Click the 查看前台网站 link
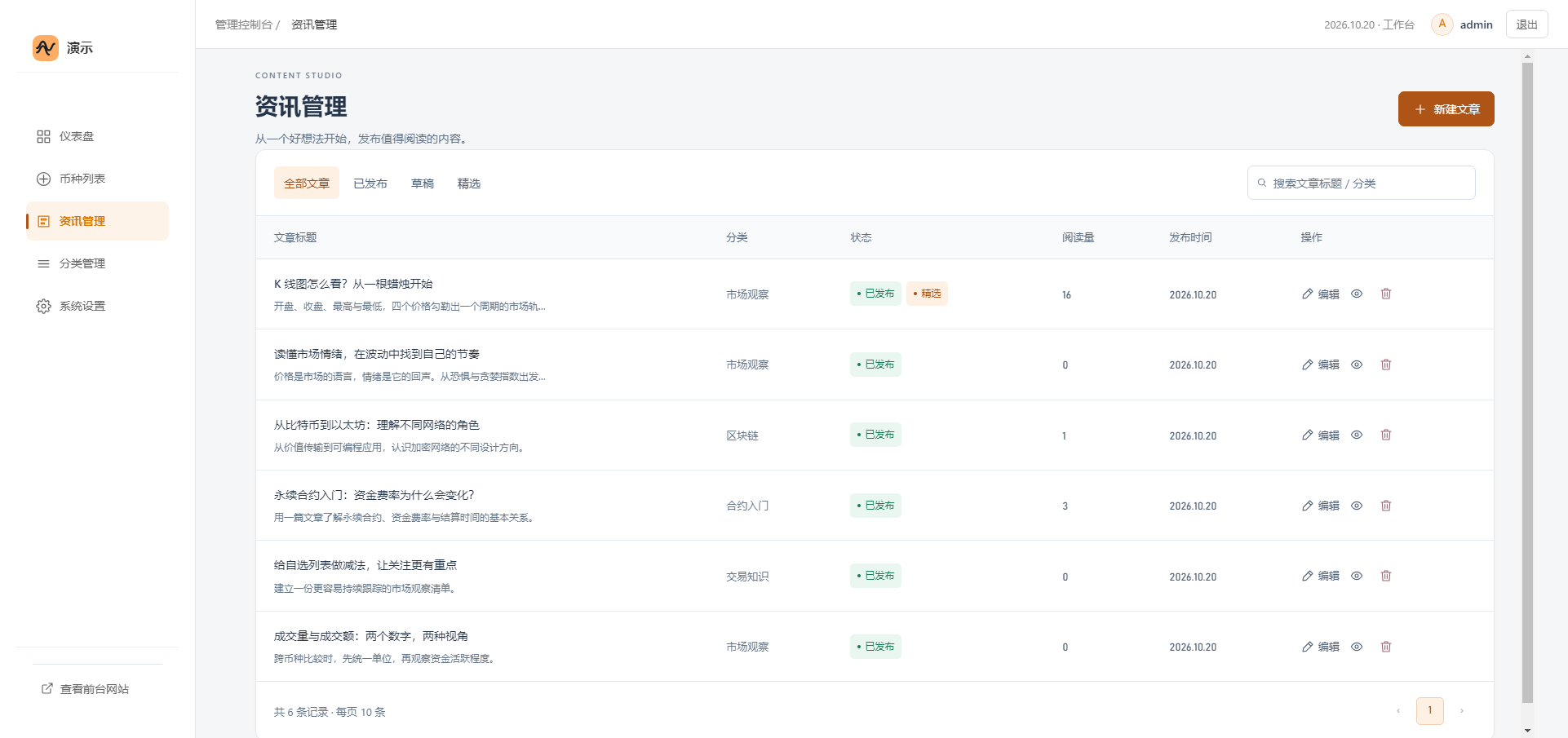1568x738 pixels. coord(86,689)
